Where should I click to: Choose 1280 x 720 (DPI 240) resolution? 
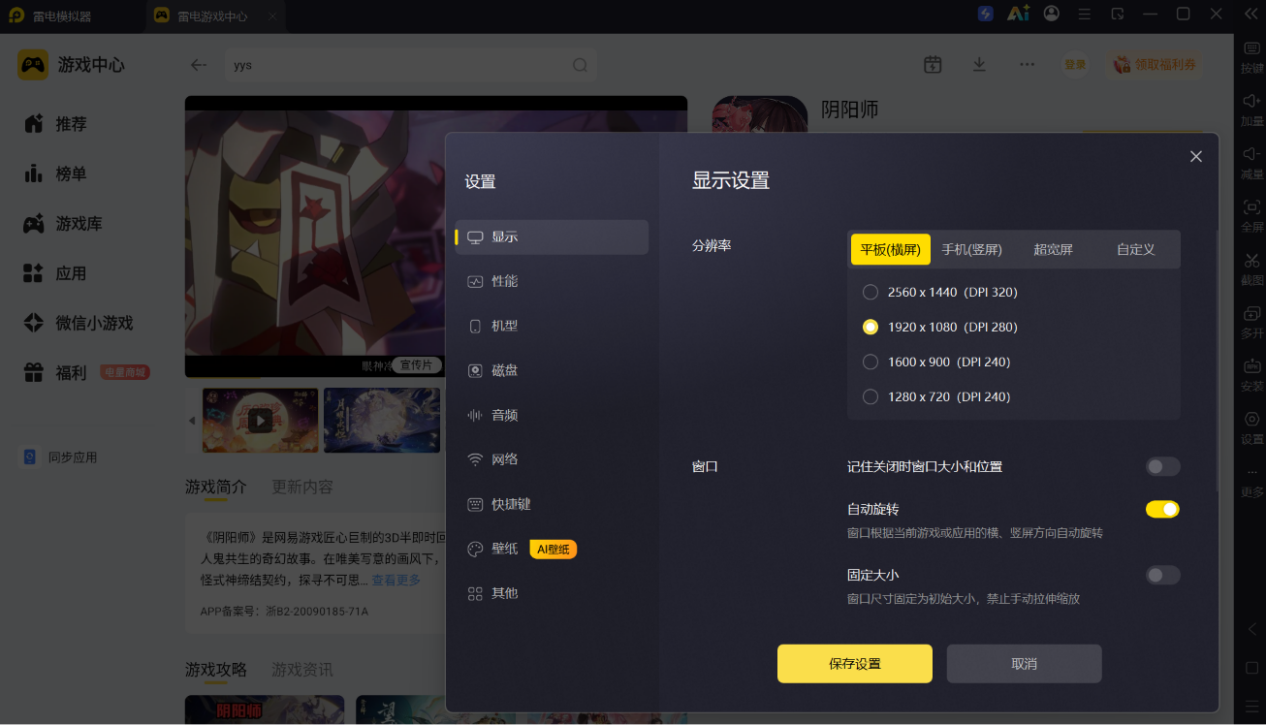(x=936, y=397)
